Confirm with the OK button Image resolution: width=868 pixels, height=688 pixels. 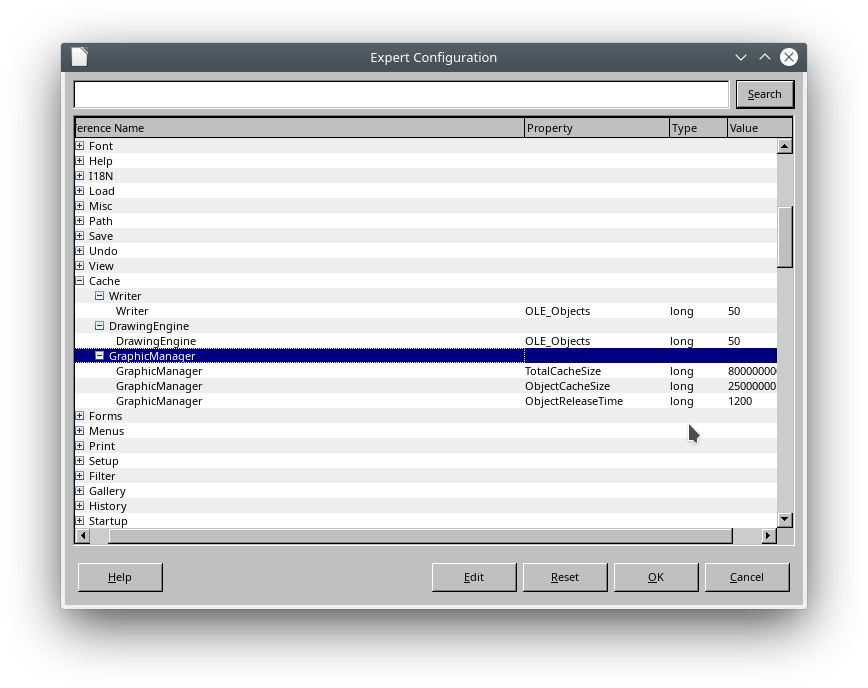coord(655,577)
